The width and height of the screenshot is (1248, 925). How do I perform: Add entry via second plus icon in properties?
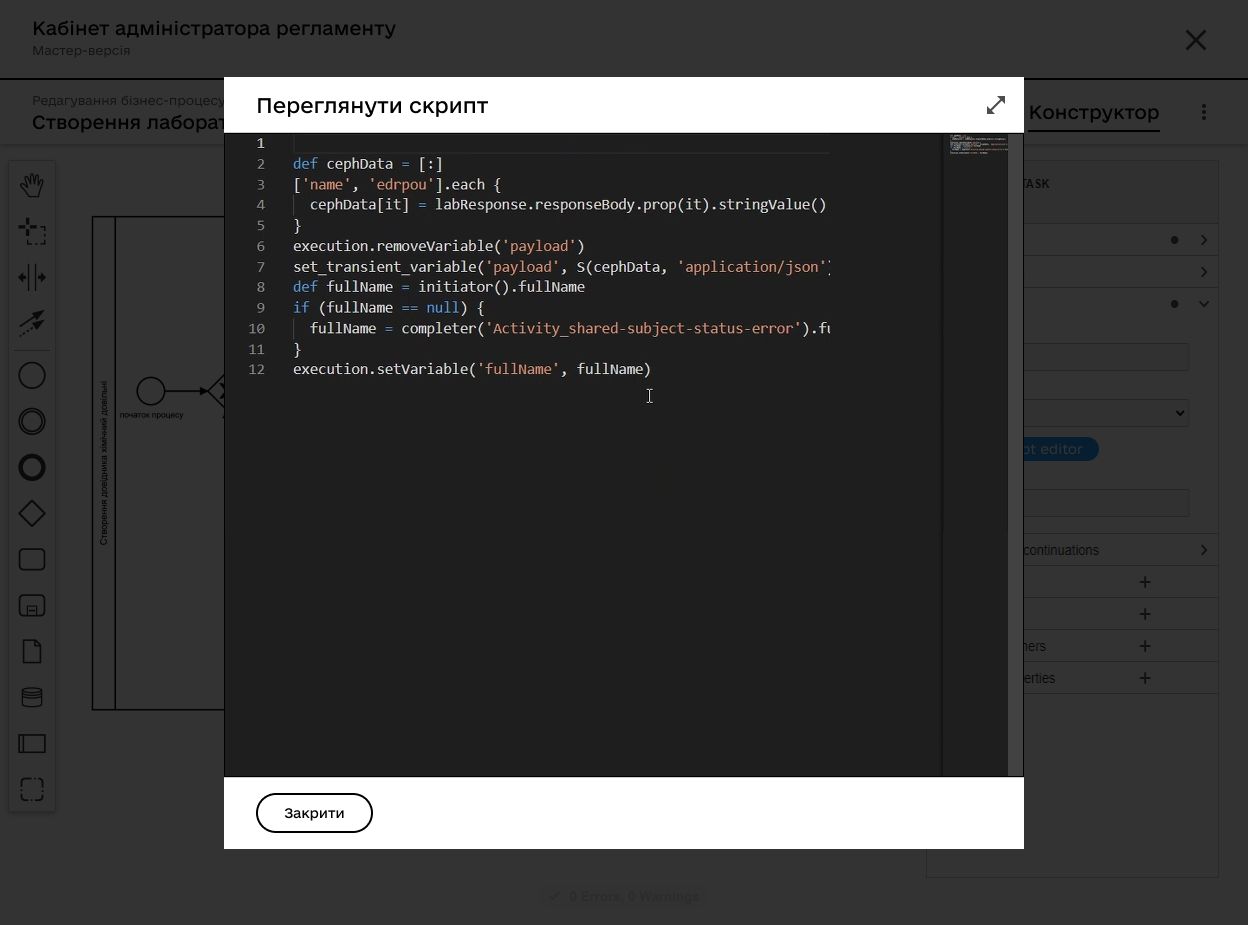1145,614
